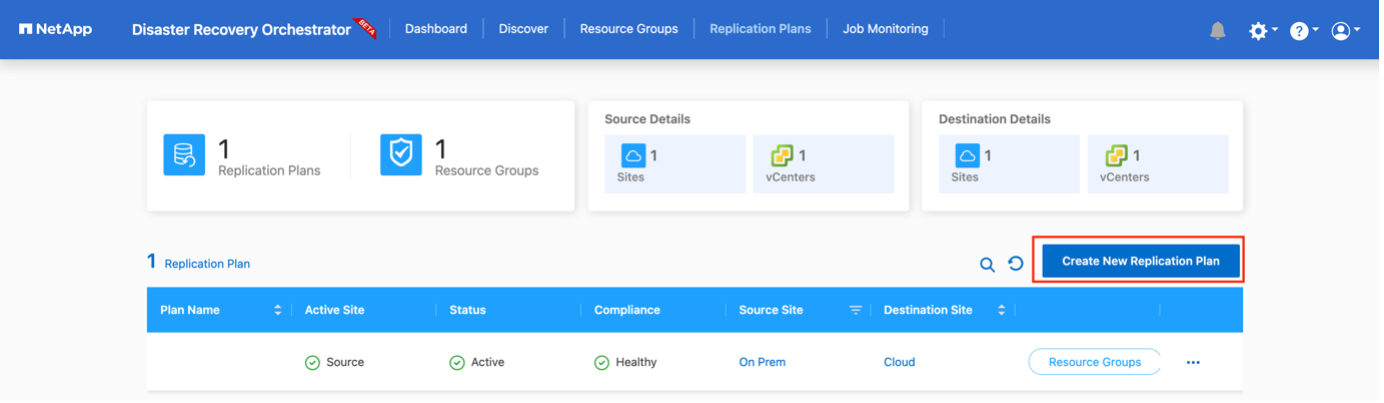Click the Resource Groups shield icon

(400, 155)
